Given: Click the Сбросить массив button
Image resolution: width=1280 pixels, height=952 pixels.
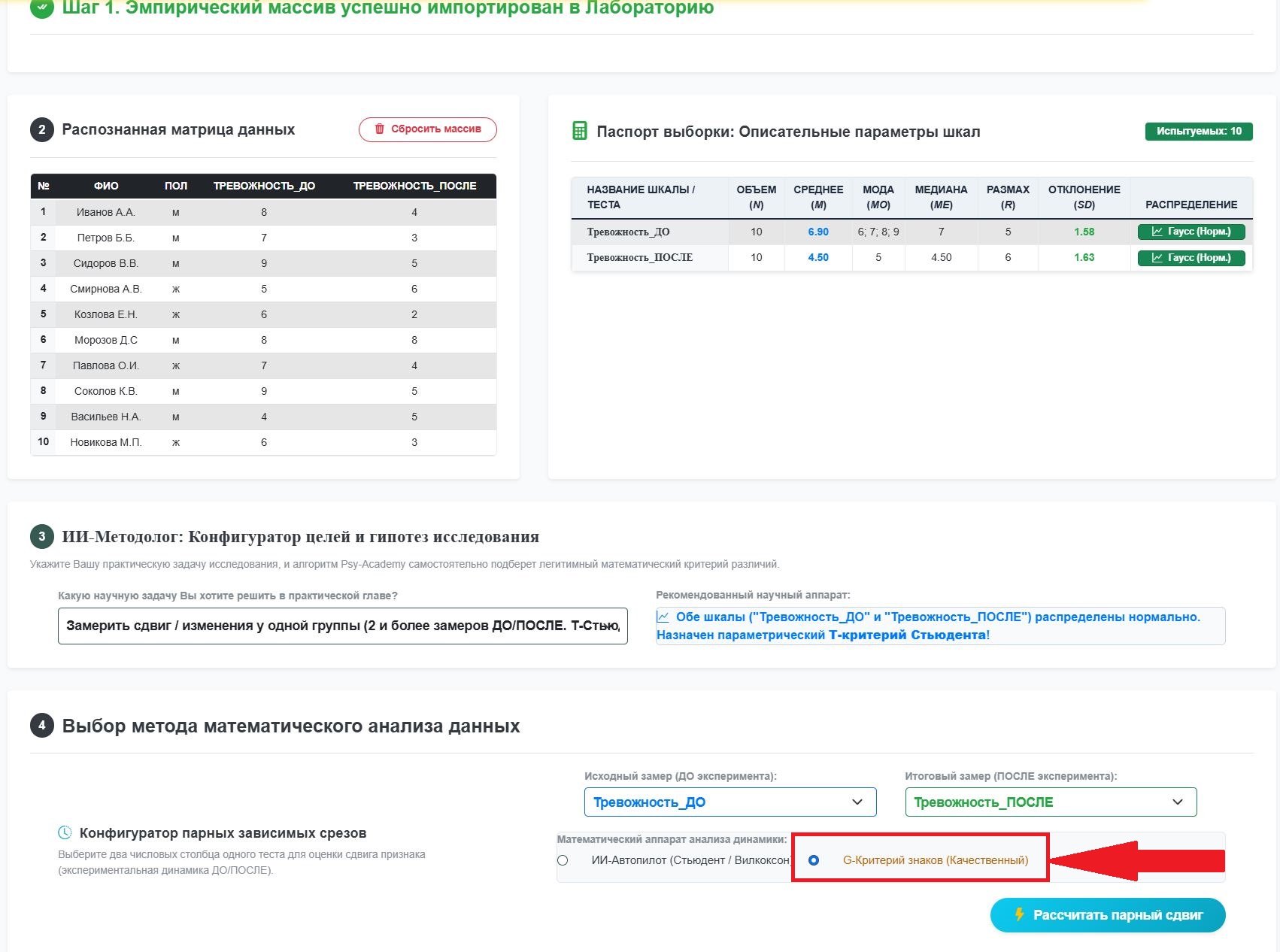Looking at the screenshot, I should pyautogui.click(x=428, y=129).
